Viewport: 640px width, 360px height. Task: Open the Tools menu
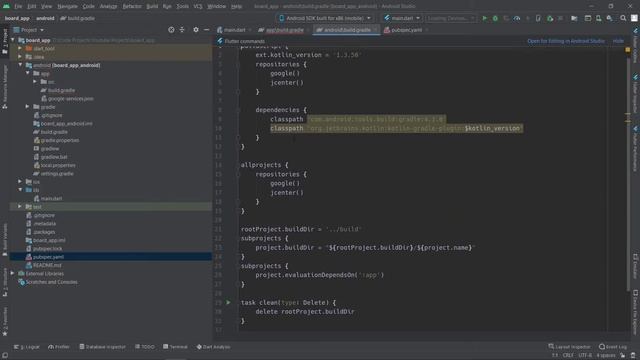click(182, 6)
